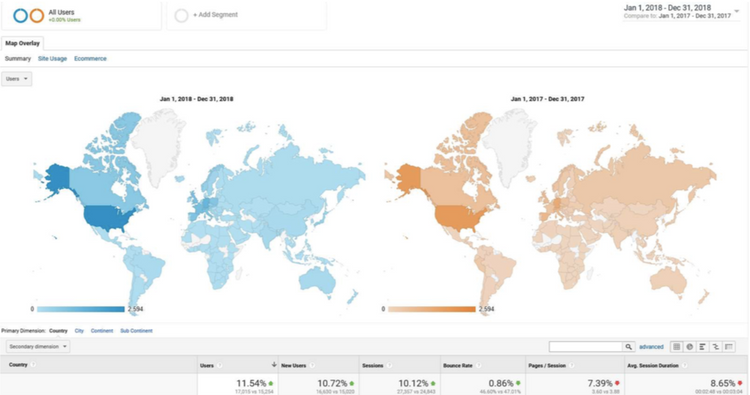Sort by Avg. Session Duration column header
The width and height of the screenshot is (750, 395).
[x=653, y=366]
